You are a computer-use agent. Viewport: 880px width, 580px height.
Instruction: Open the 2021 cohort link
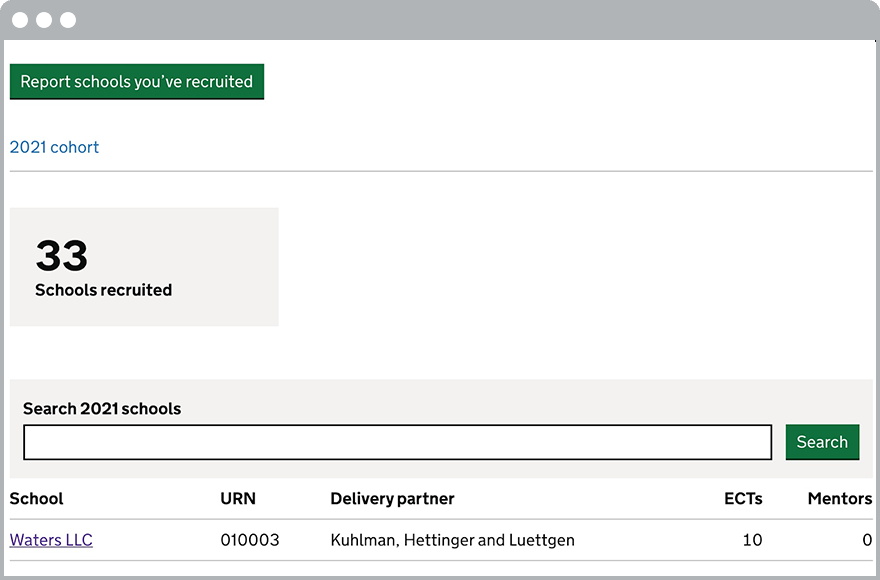click(54, 147)
